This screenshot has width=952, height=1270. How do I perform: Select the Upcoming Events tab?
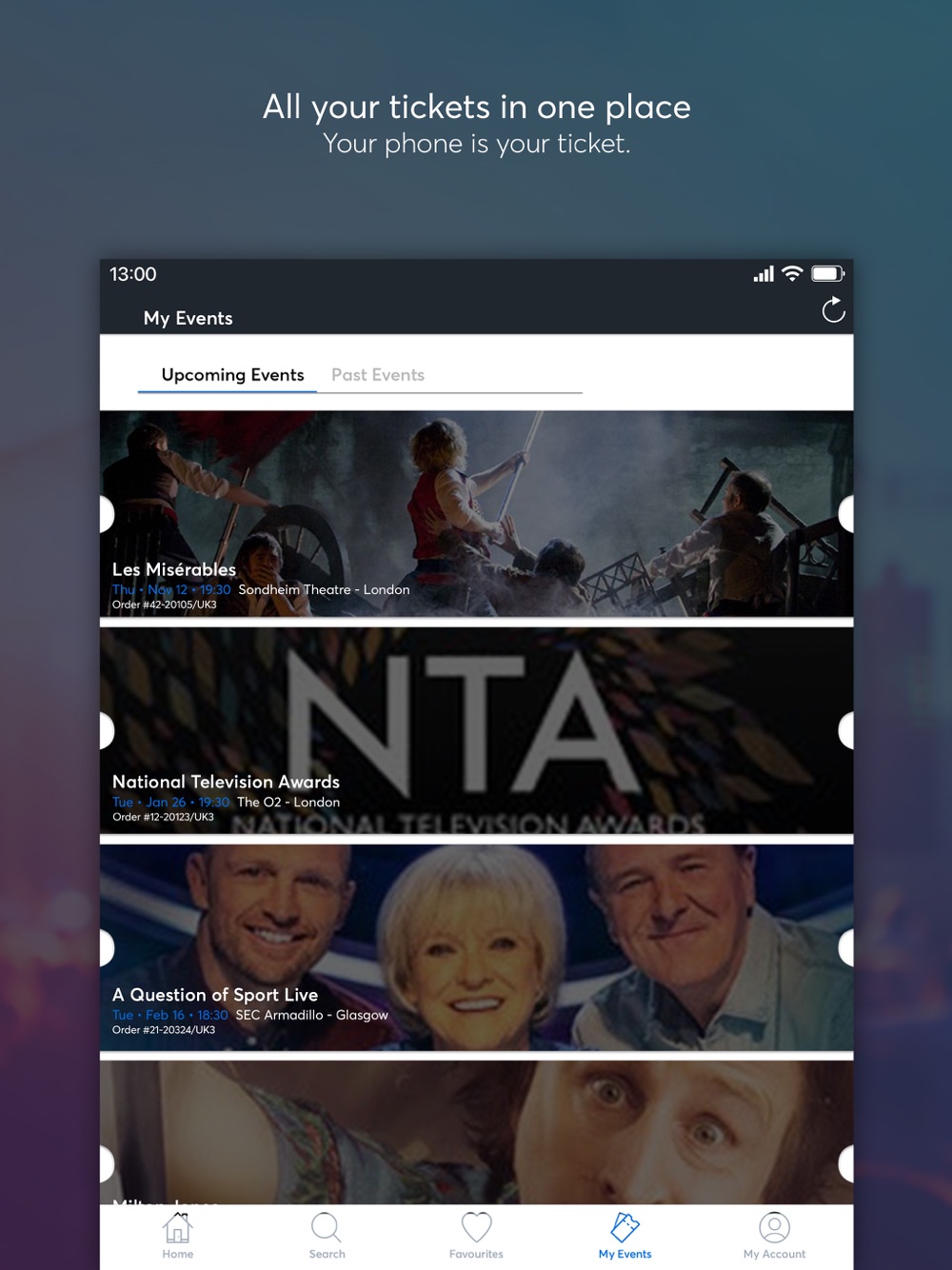(232, 375)
